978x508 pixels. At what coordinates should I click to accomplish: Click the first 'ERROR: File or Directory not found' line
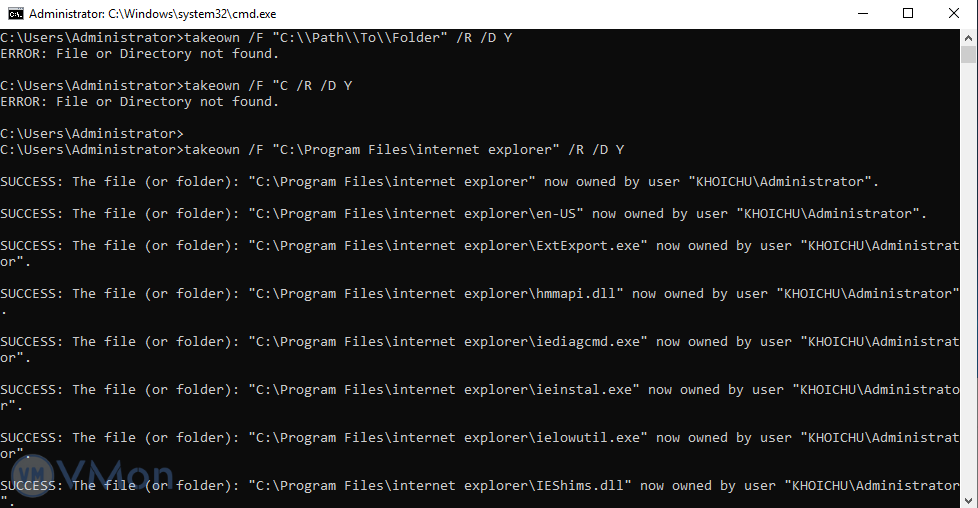point(140,54)
